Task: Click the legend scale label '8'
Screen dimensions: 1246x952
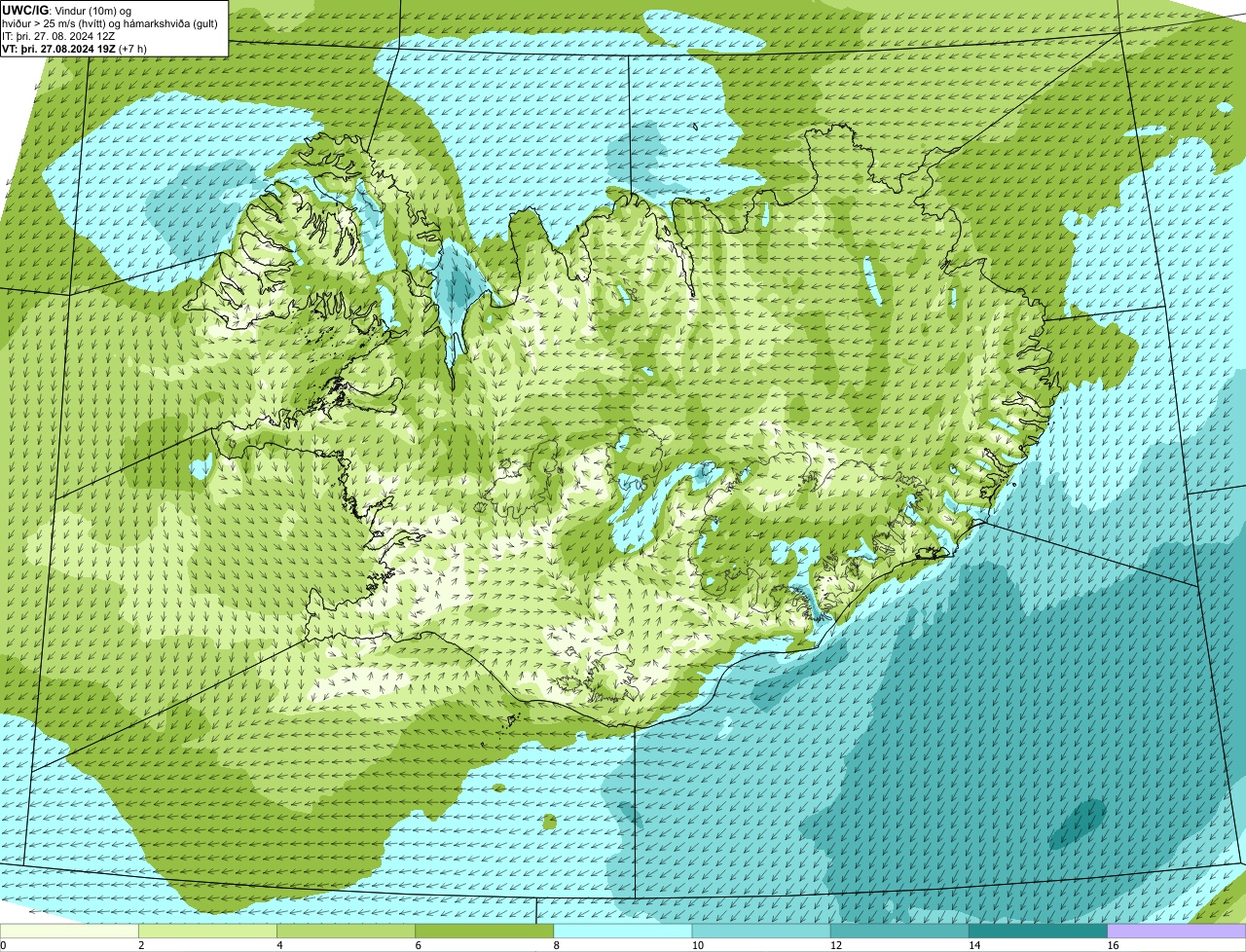Action: [x=556, y=945]
